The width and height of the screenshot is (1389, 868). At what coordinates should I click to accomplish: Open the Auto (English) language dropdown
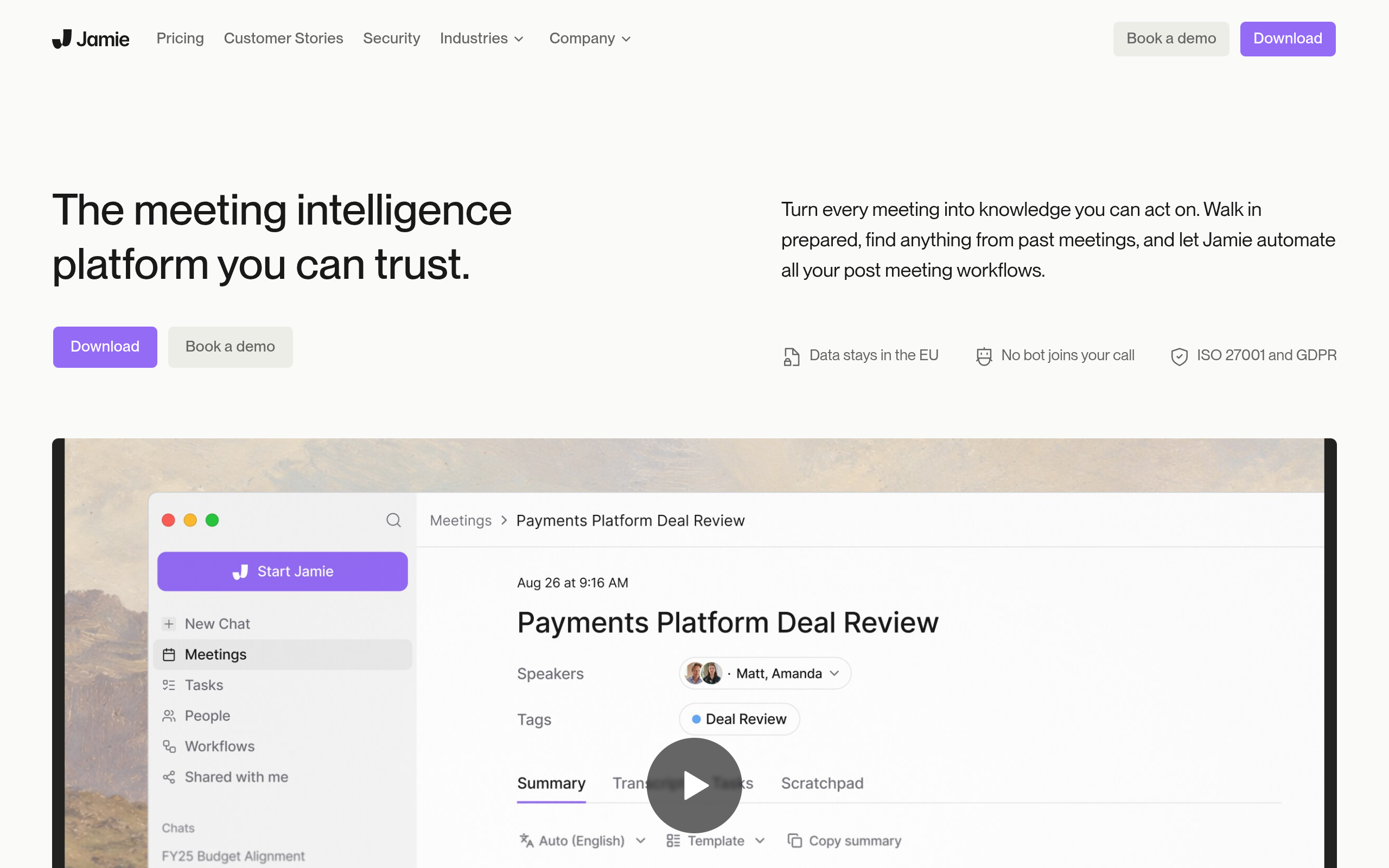tap(583, 840)
